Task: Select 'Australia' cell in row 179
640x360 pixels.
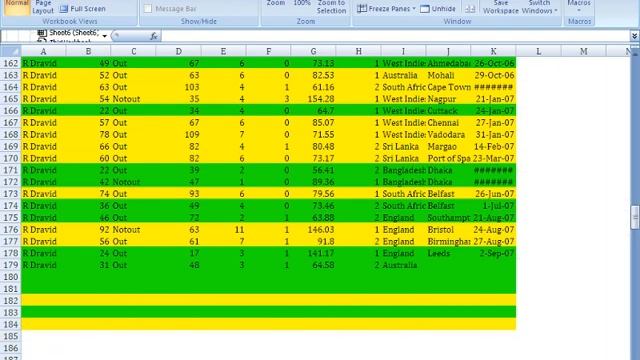Action: (404, 265)
